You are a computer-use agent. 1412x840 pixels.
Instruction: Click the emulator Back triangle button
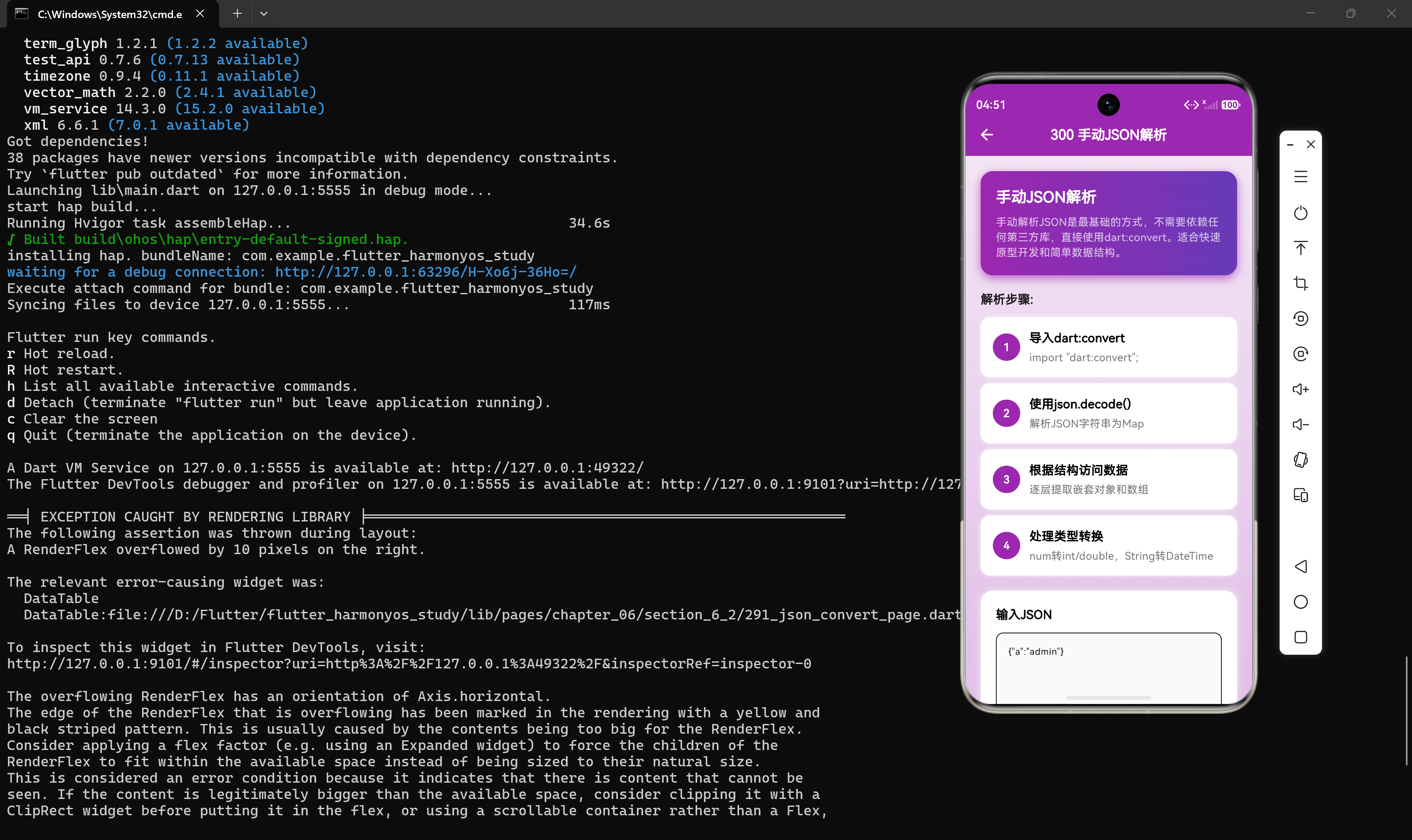pyautogui.click(x=1300, y=566)
